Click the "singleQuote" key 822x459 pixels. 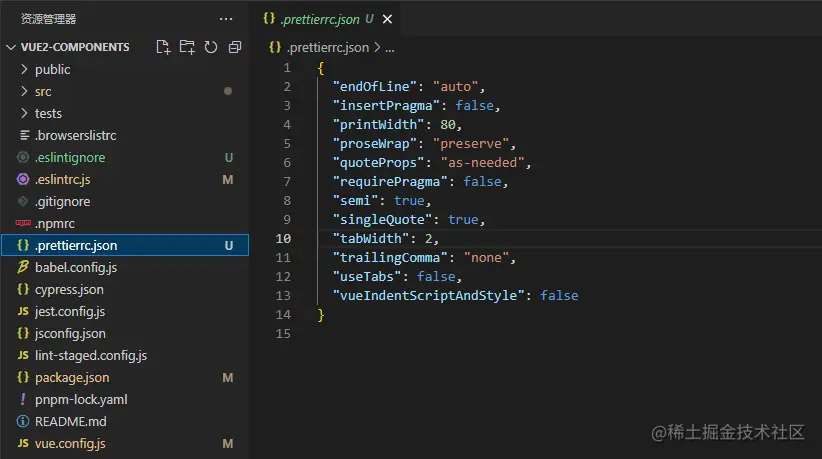coord(383,220)
